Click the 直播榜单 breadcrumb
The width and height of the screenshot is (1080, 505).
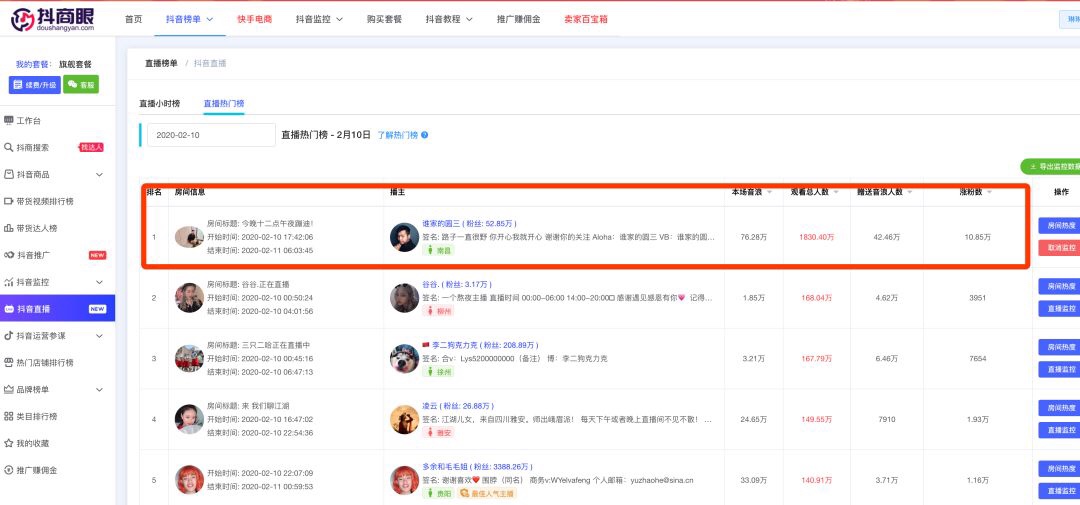(x=161, y=63)
